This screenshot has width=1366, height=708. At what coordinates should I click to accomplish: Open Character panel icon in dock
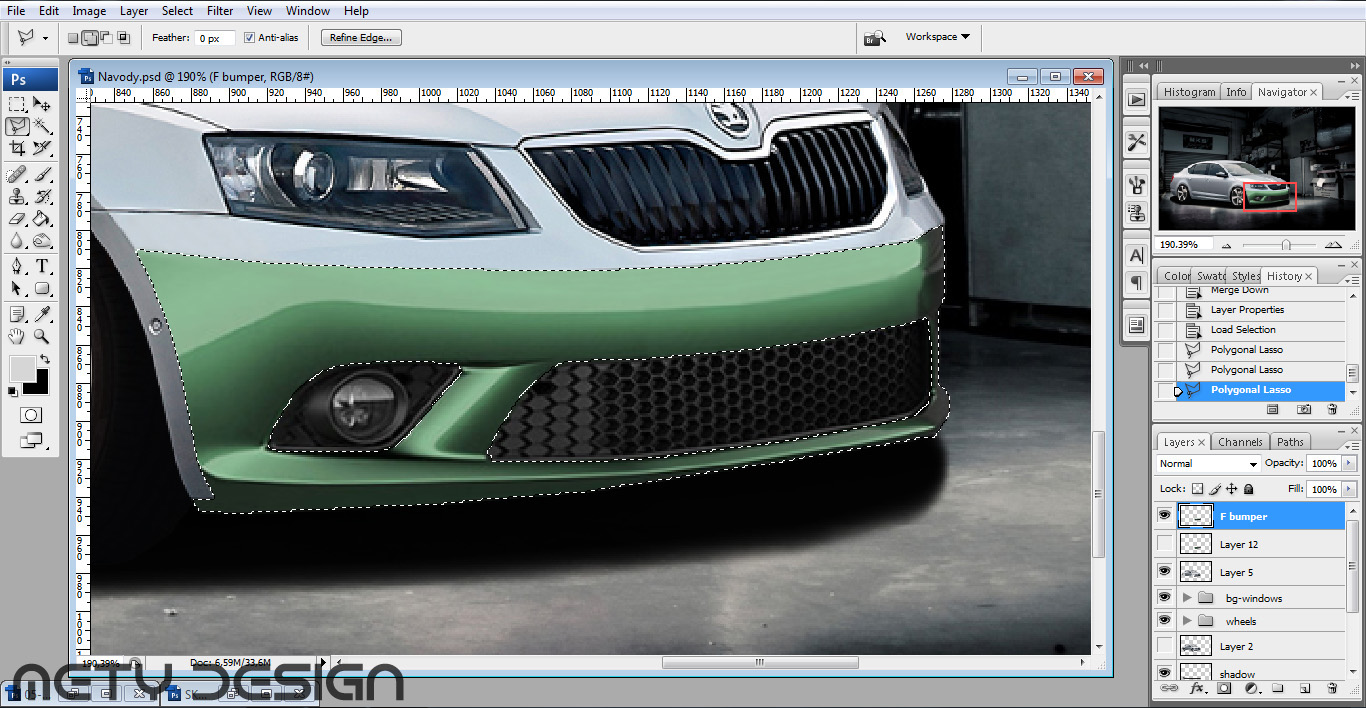tap(1136, 254)
